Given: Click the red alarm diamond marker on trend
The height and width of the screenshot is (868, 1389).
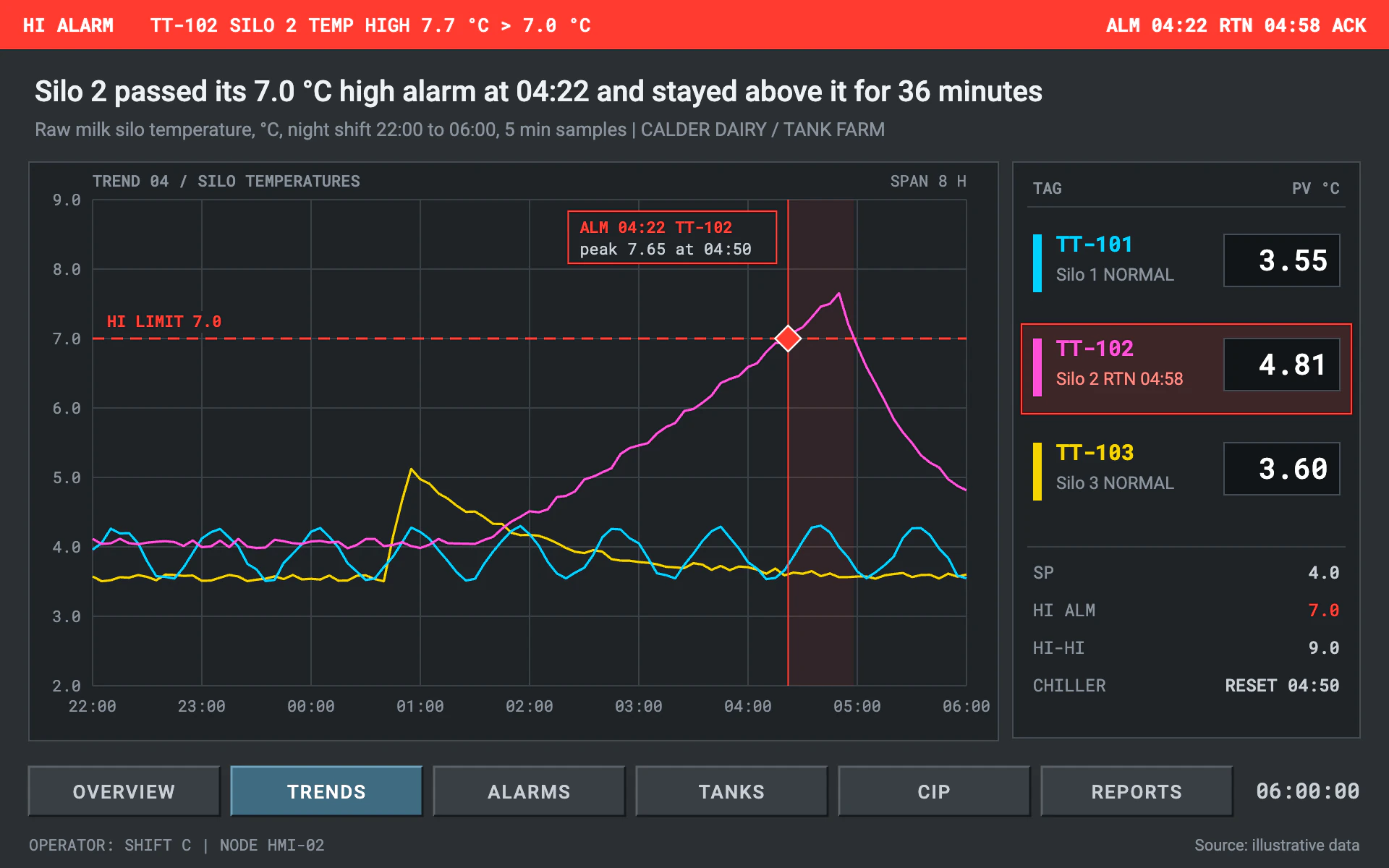Looking at the screenshot, I should 788,339.
